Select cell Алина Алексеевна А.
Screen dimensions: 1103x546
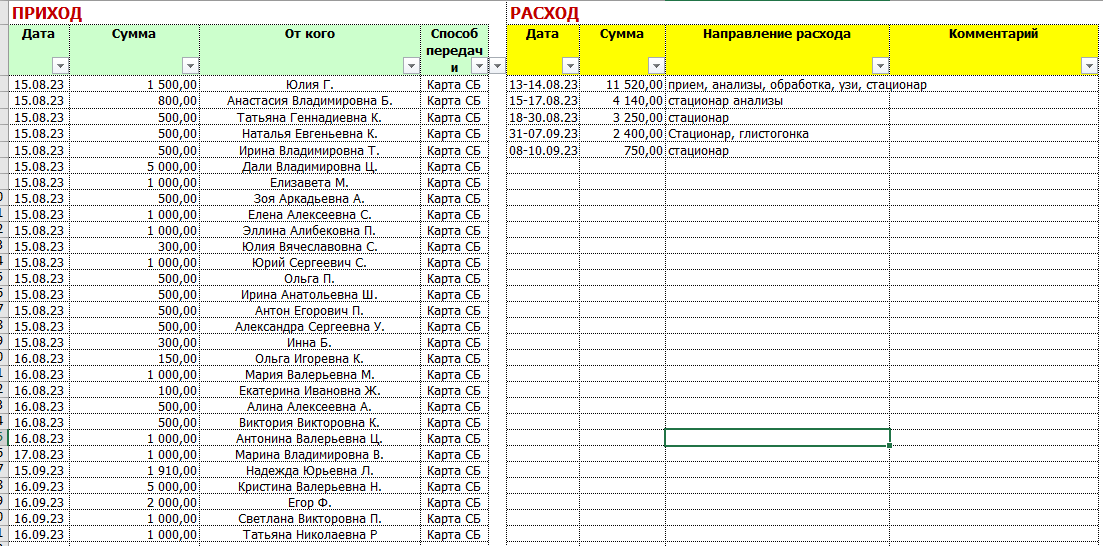pyautogui.click(x=310, y=406)
